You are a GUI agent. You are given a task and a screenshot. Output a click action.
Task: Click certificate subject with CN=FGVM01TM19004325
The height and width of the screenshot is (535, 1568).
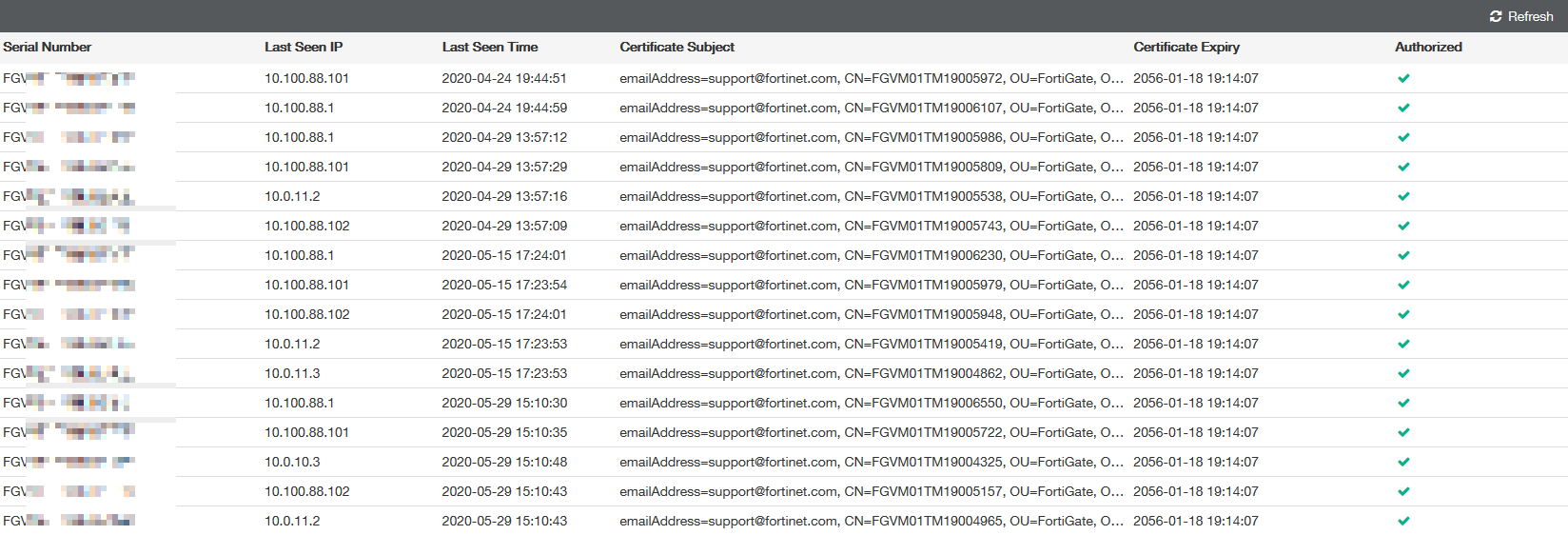tap(872, 462)
